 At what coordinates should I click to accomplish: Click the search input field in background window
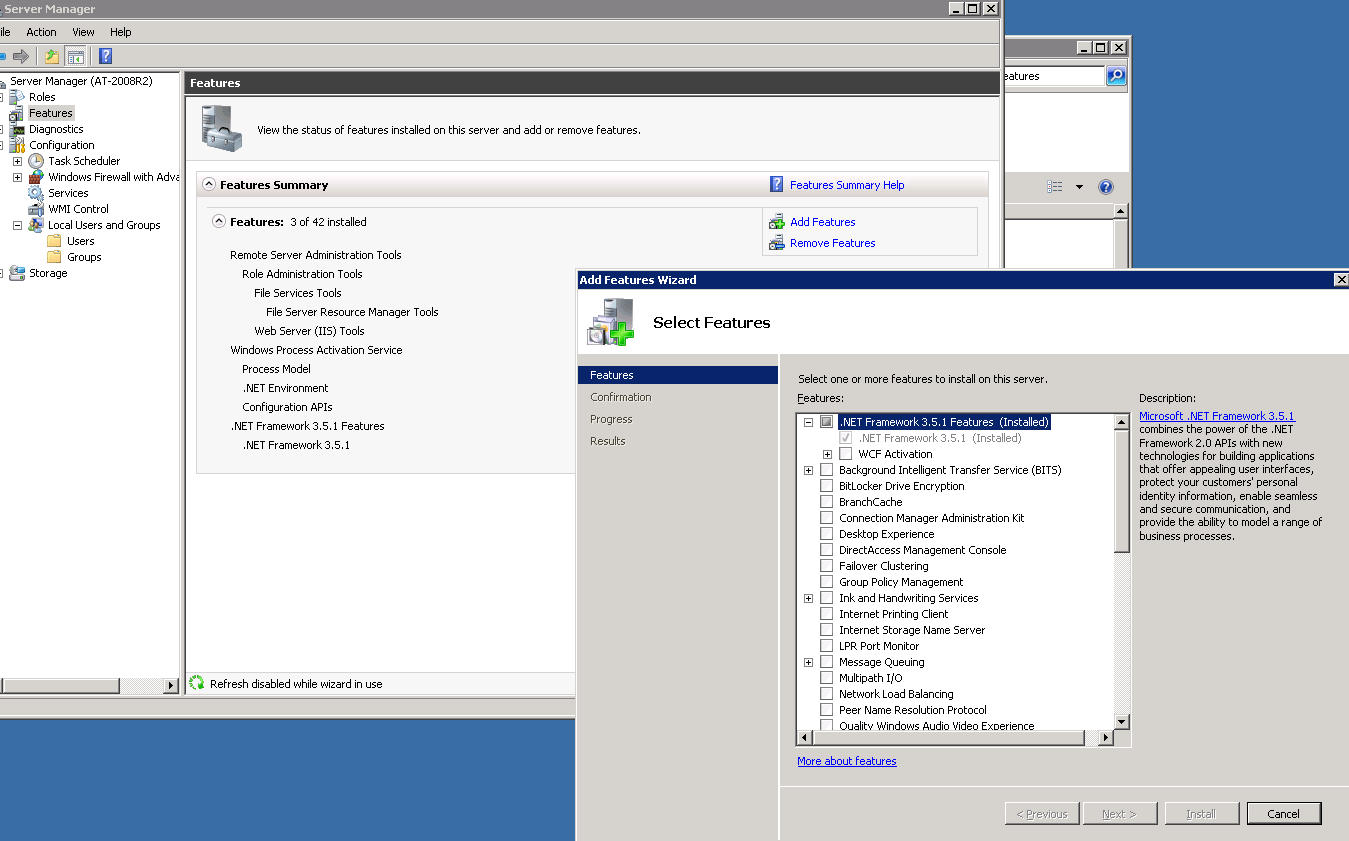[x=1053, y=76]
